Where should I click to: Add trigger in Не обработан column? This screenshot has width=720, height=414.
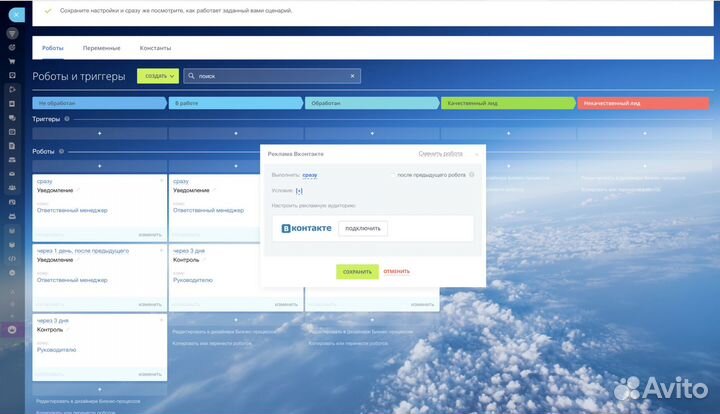click(100, 133)
